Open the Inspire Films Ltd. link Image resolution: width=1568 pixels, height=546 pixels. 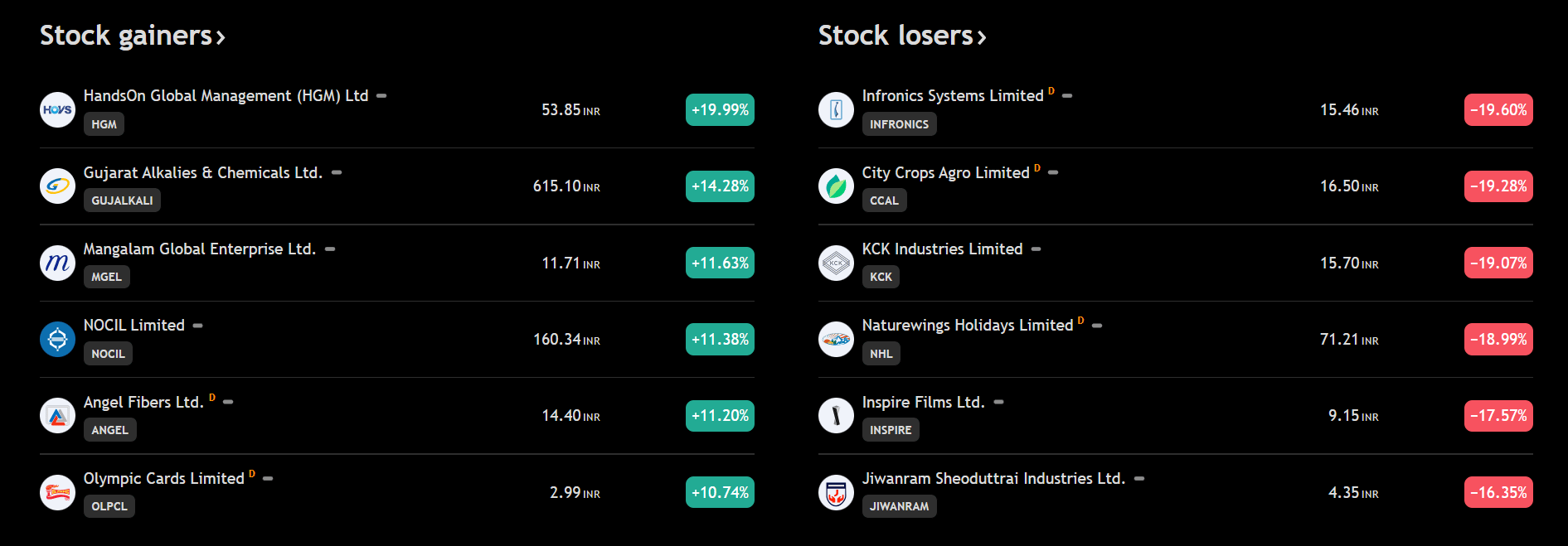(x=923, y=402)
